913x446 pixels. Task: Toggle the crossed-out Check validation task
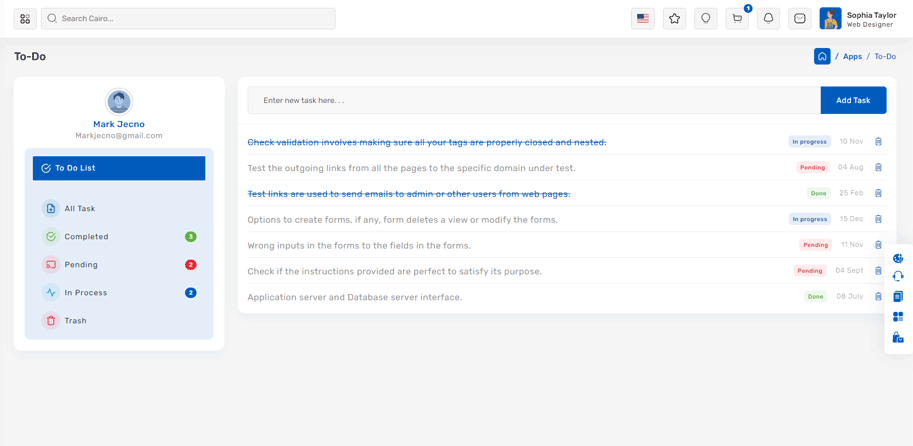[427, 142]
